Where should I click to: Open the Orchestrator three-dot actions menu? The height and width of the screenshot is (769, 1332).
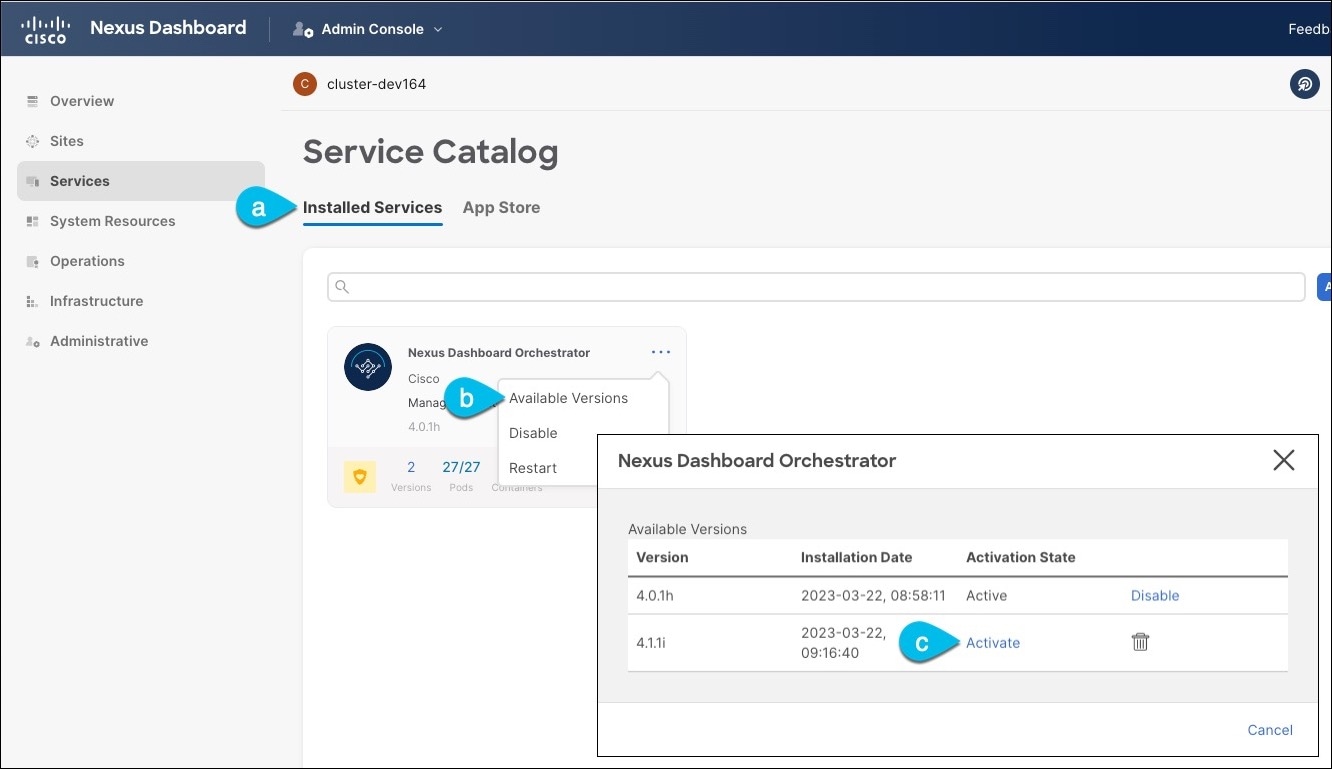pos(661,352)
